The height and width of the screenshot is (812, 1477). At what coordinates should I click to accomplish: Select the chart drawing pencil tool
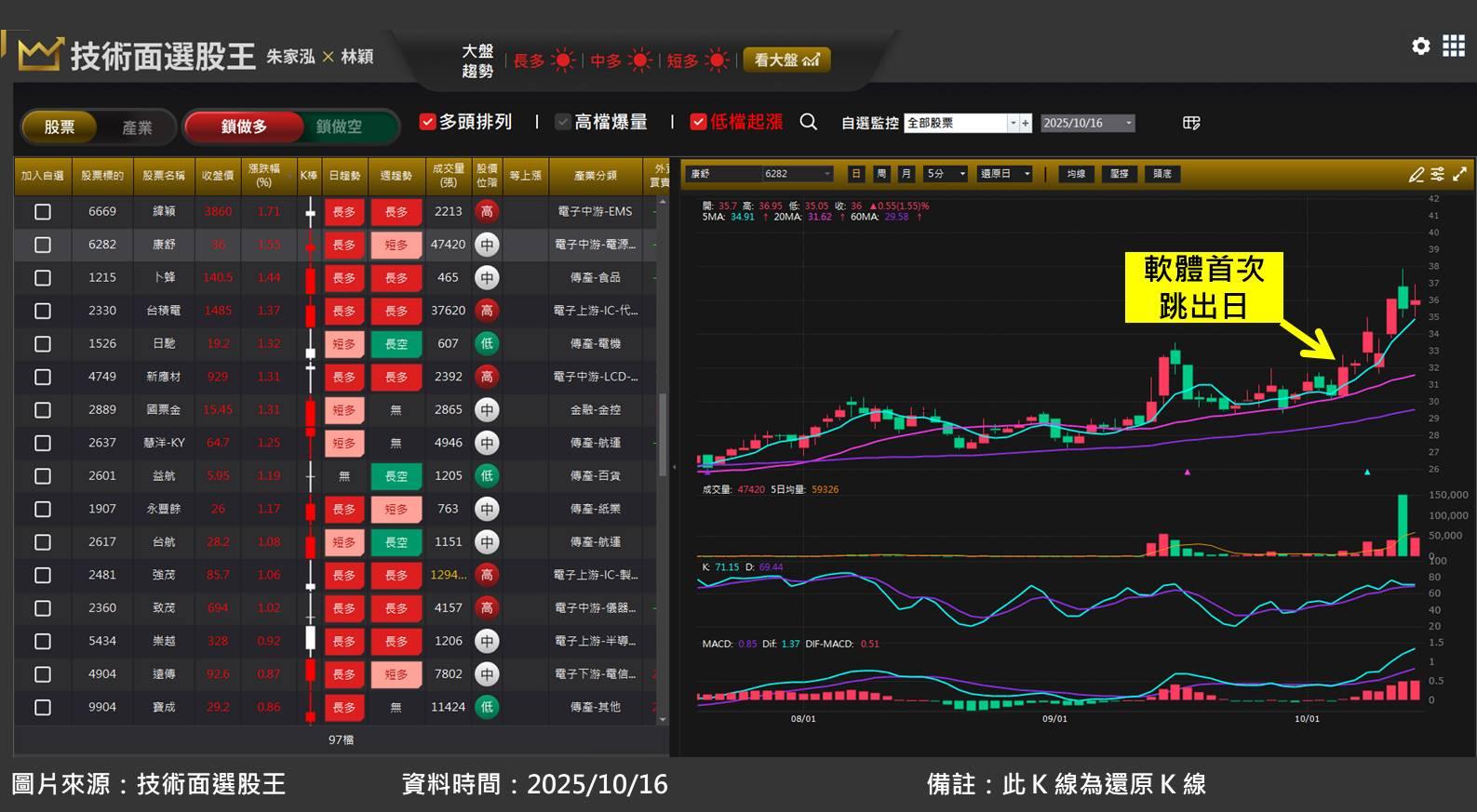coord(1416,174)
